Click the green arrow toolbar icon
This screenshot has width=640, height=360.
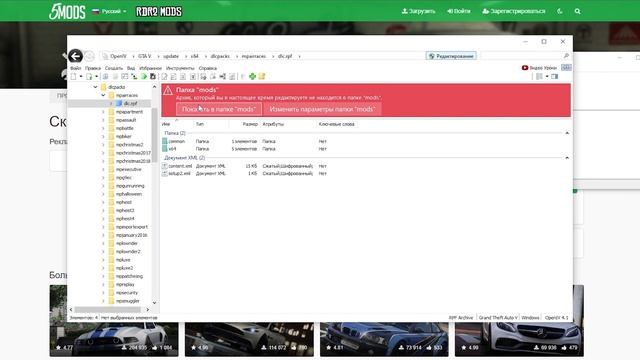click(x=144, y=76)
